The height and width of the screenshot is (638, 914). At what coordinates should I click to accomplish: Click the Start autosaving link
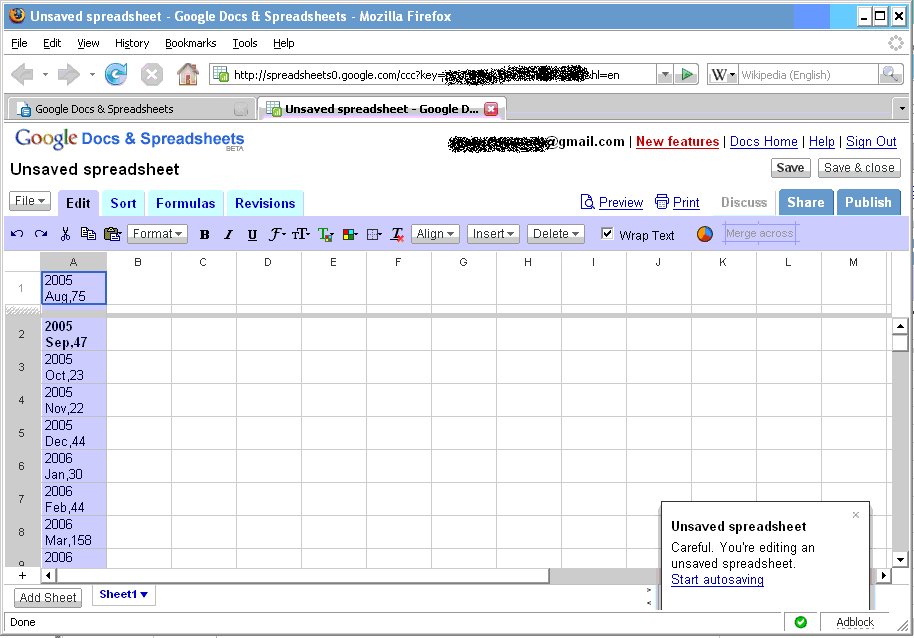pos(717,580)
